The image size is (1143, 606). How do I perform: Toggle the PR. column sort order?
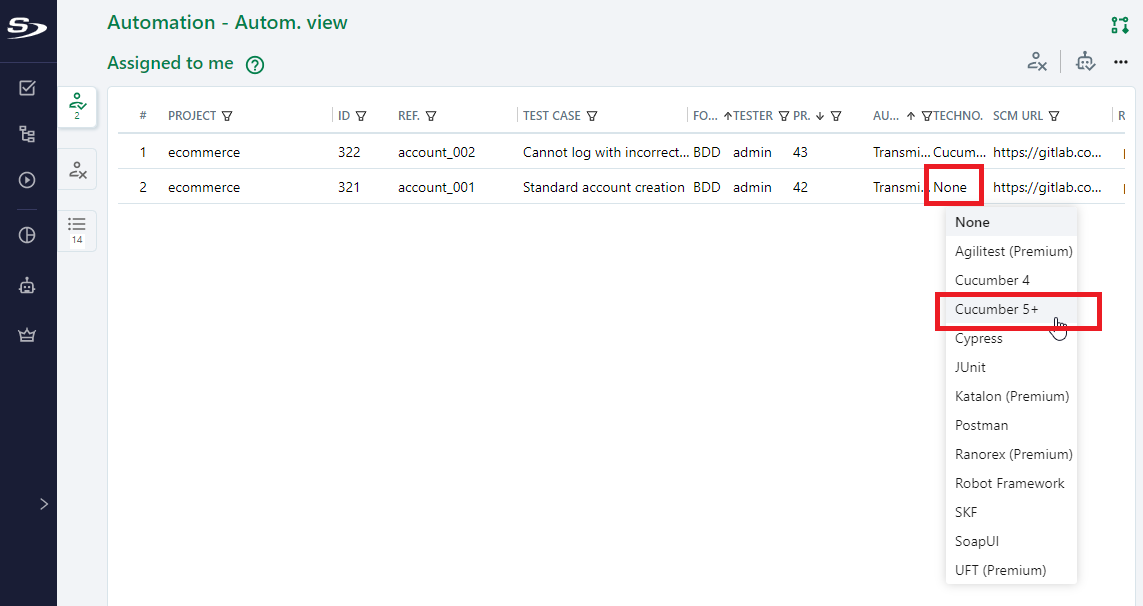(822, 115)
